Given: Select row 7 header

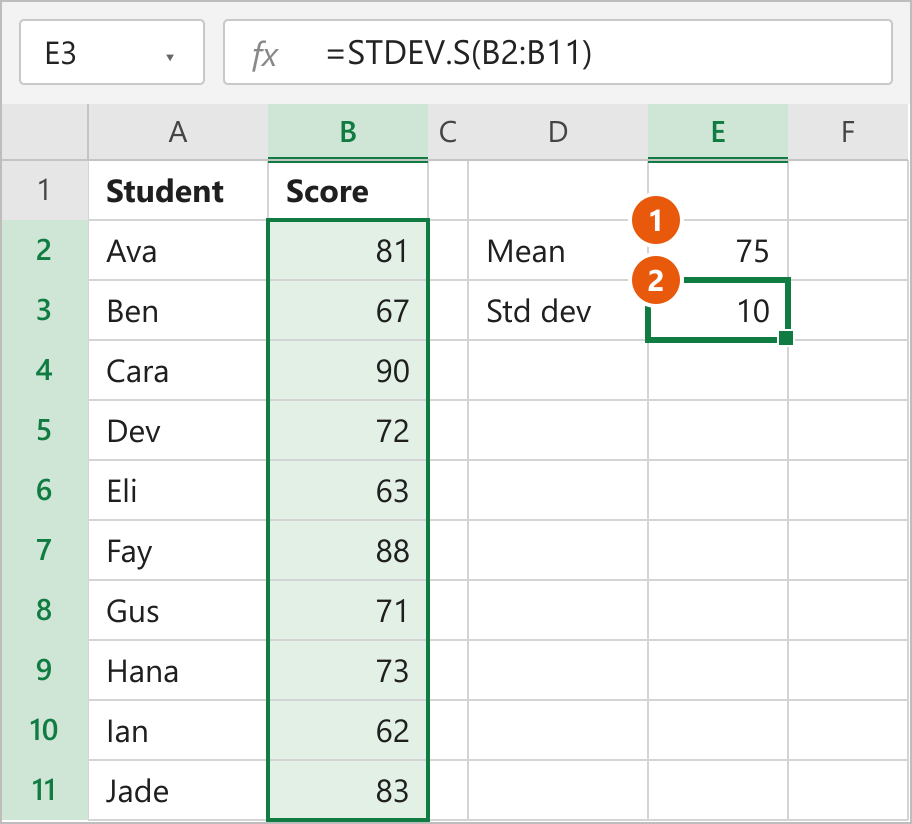Looking at the screenshot, I should [44, 550].
